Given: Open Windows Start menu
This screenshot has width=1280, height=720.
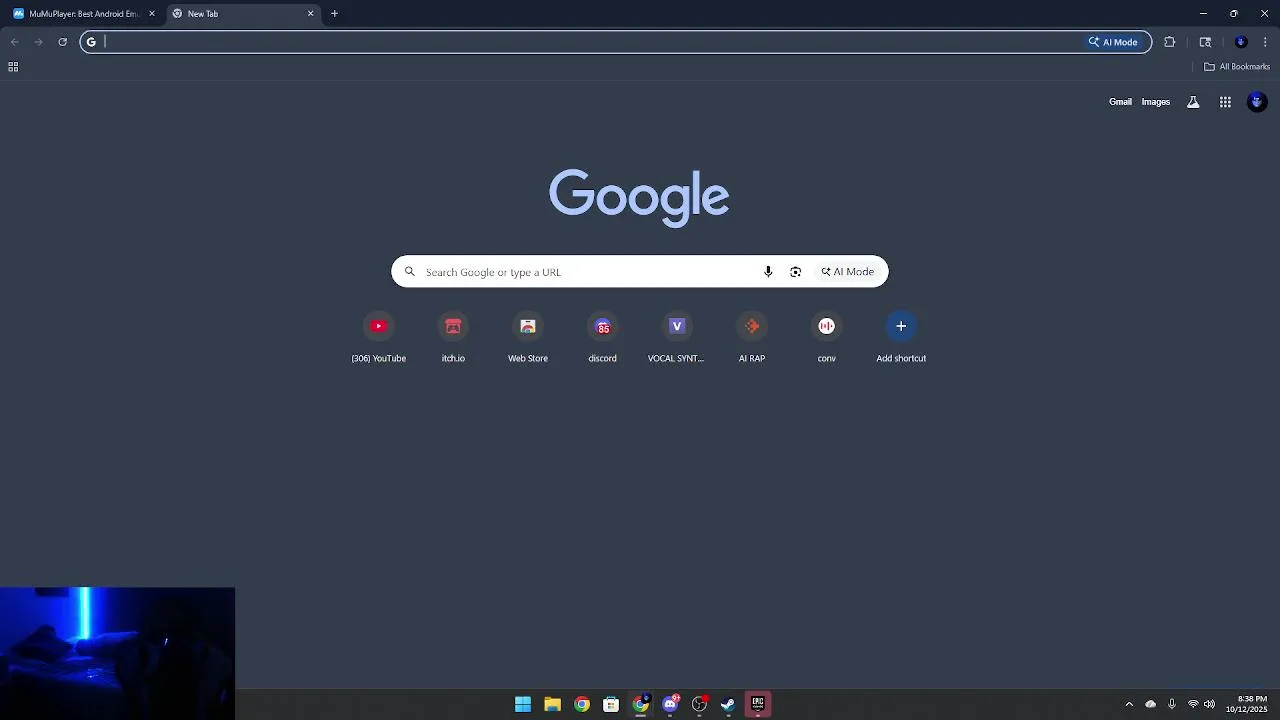Looking at the screenshot, I should pyautogui.click(x=523, y=704).
